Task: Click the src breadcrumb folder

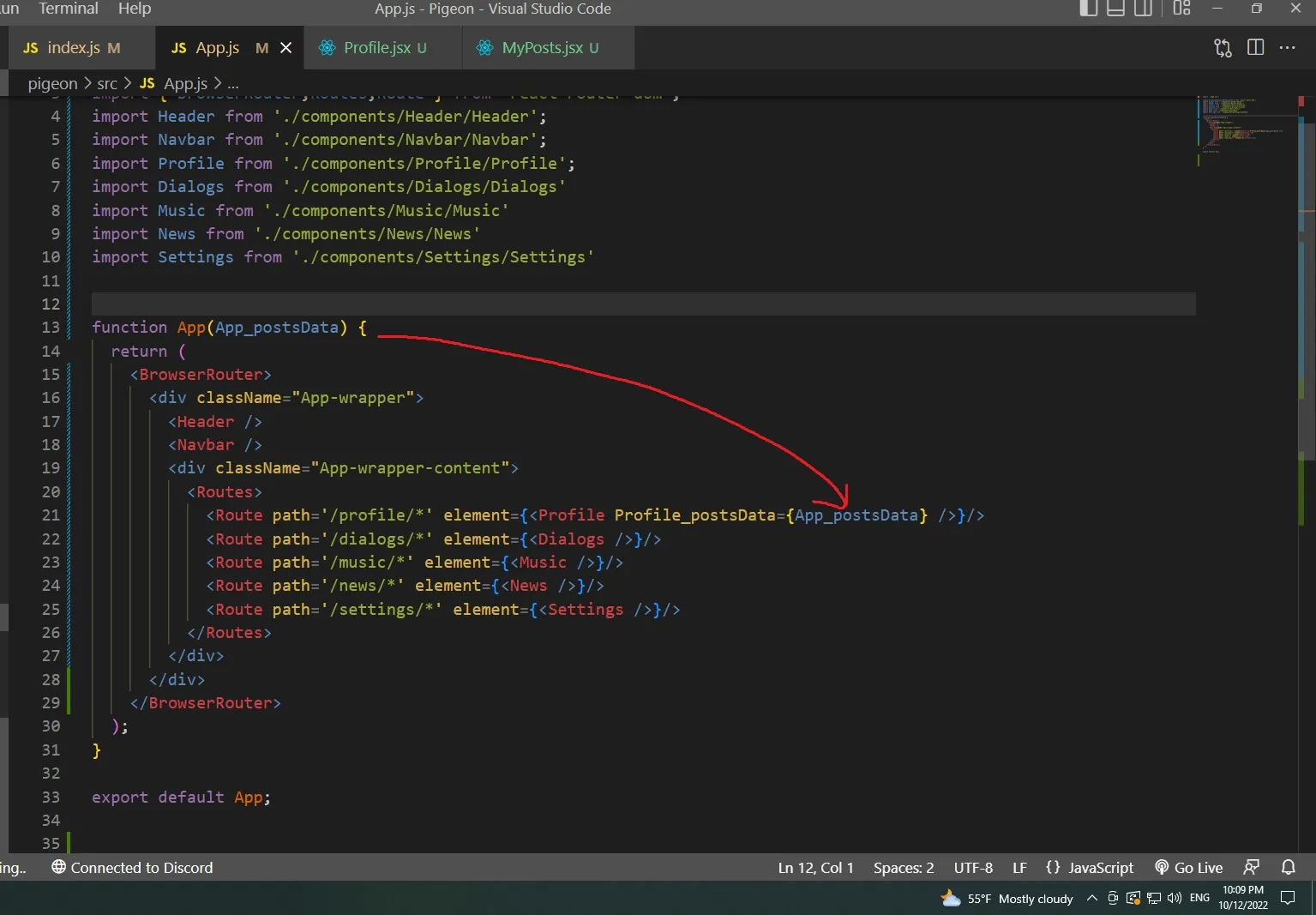Action: coord(107,83)
